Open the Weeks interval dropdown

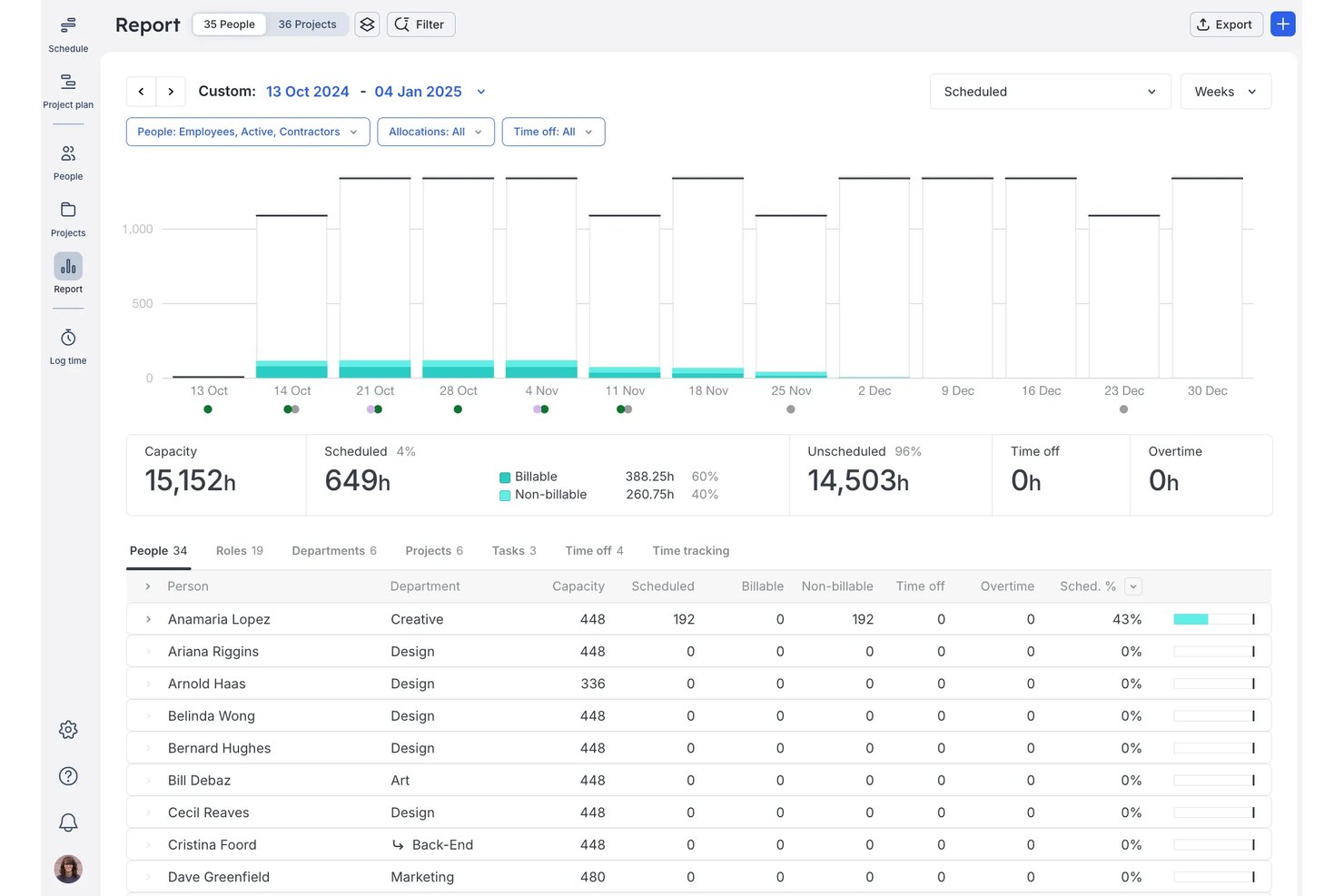1226,92
